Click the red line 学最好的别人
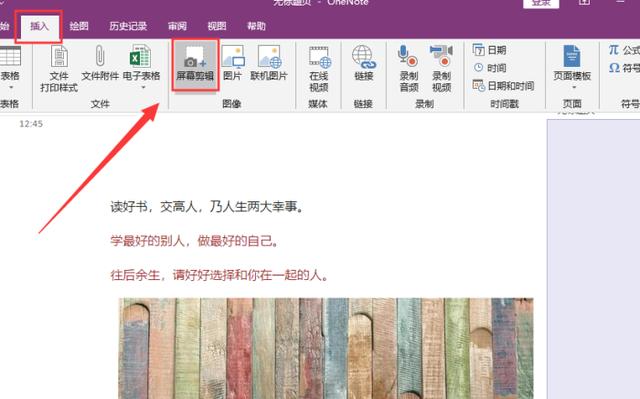The width and height of the screenshot is (640, 399). [195, 241]
